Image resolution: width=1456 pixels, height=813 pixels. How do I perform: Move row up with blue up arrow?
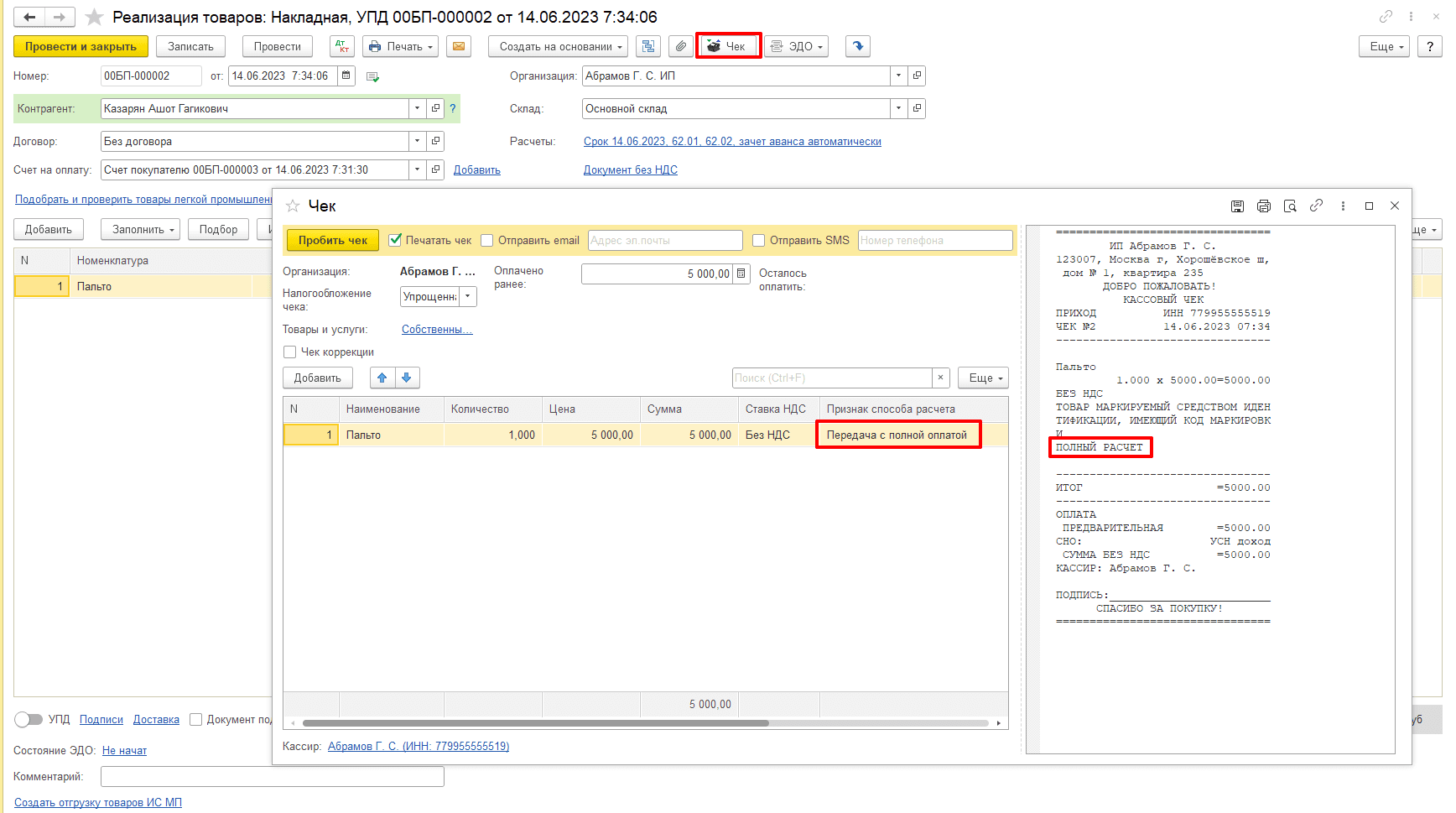pyautogui.click(x=382, y=378)
